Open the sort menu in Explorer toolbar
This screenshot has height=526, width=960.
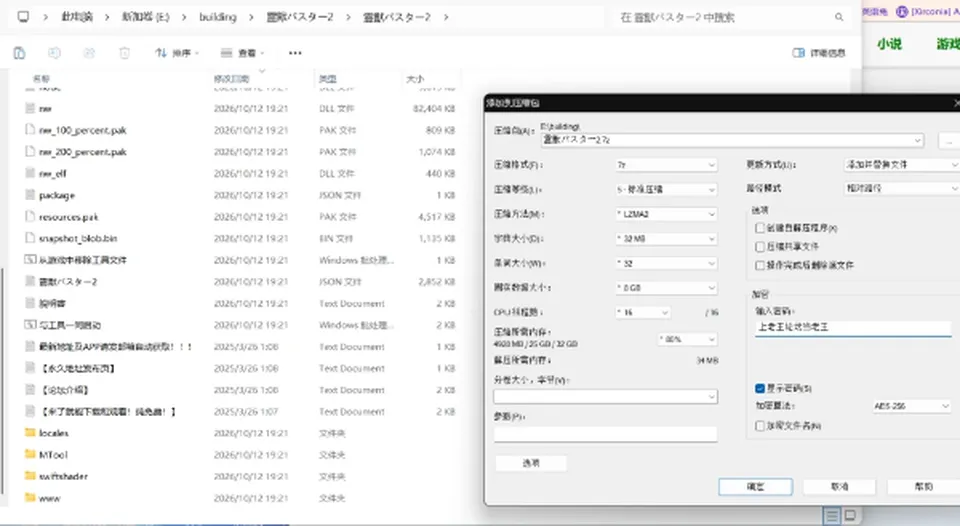(x=177, y=53)
